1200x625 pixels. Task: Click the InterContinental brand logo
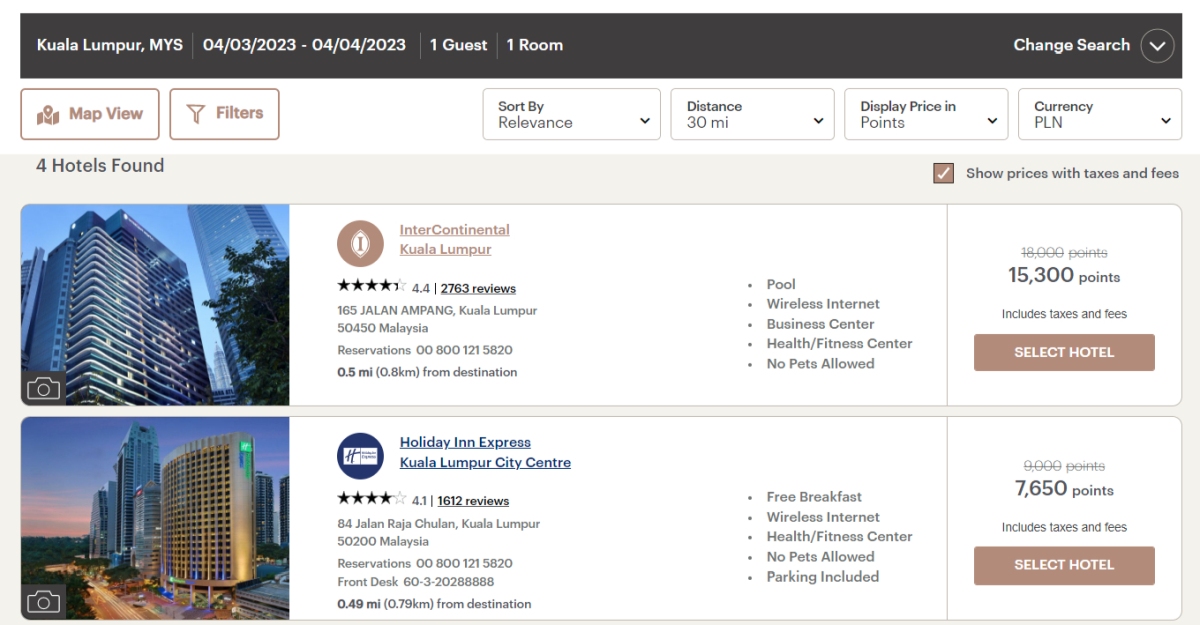click(x=360, y=244)
